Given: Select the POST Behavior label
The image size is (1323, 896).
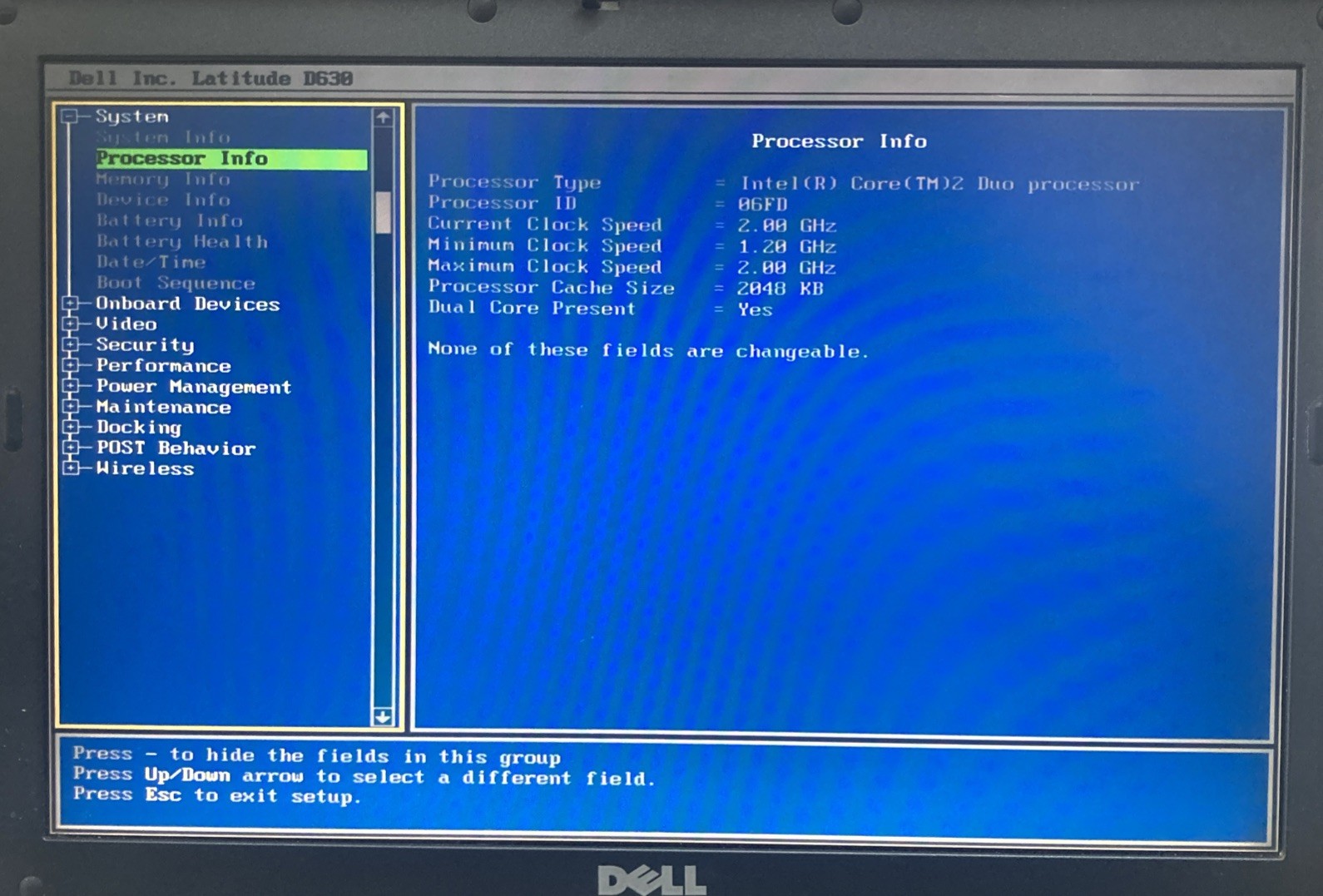Looking at the screenshot, I should (176, 448).
